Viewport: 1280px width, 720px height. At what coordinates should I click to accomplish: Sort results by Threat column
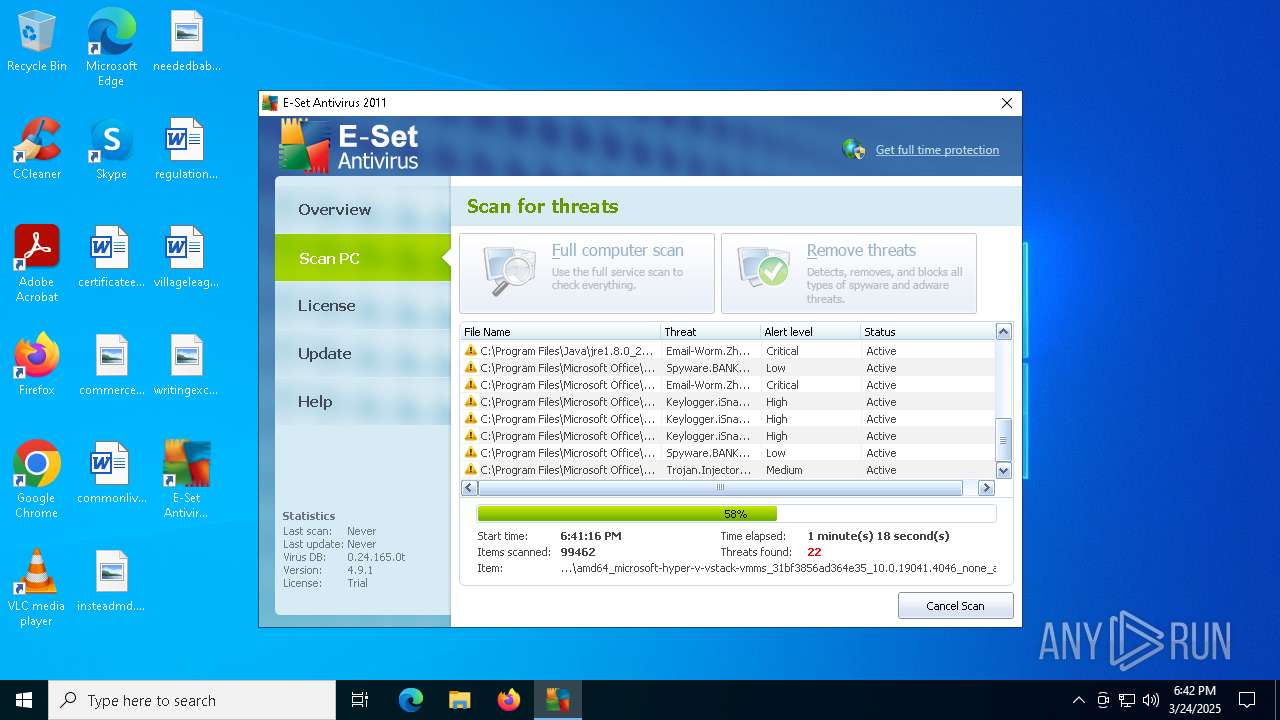[x=710, y=332]
